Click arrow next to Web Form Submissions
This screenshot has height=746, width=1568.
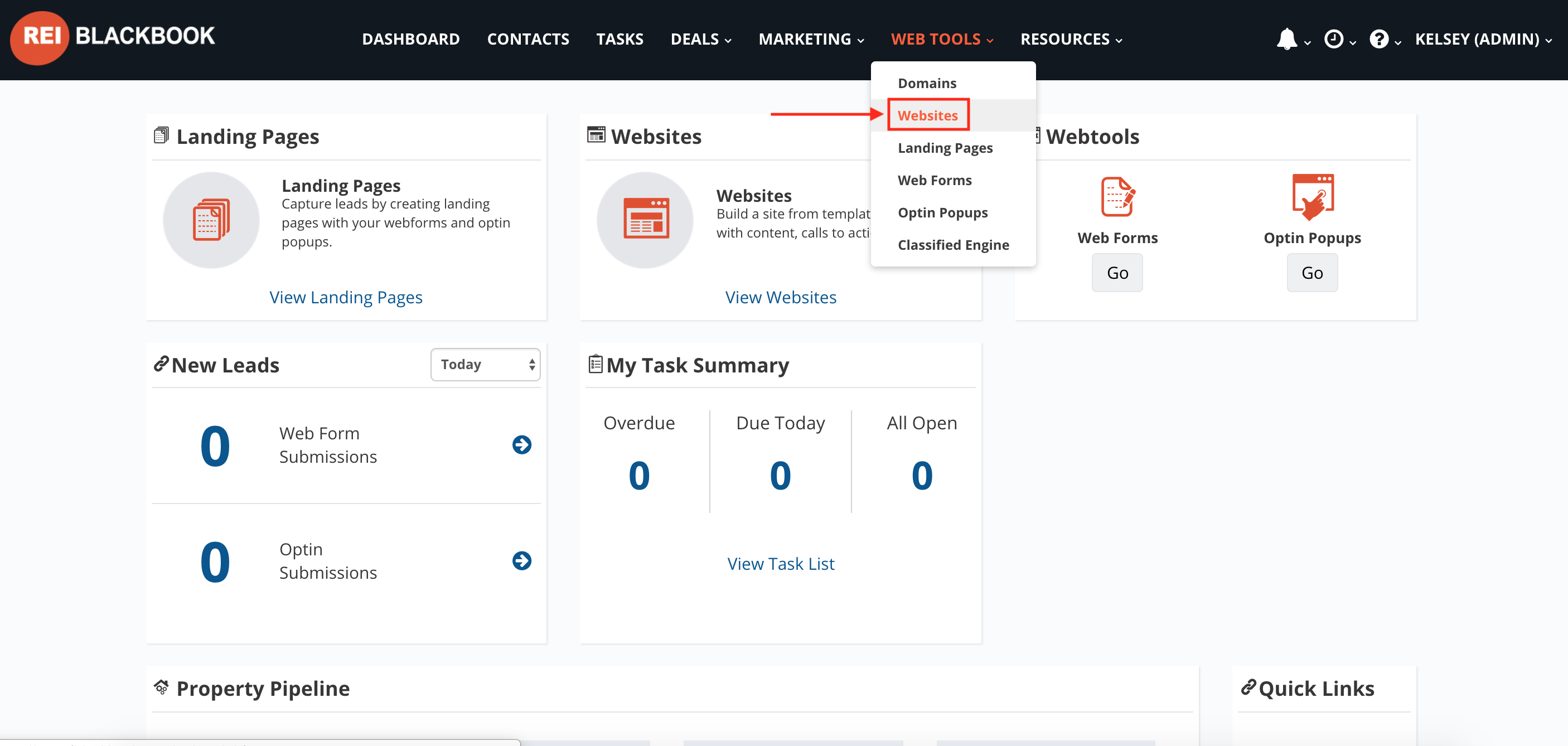point(522,445)
